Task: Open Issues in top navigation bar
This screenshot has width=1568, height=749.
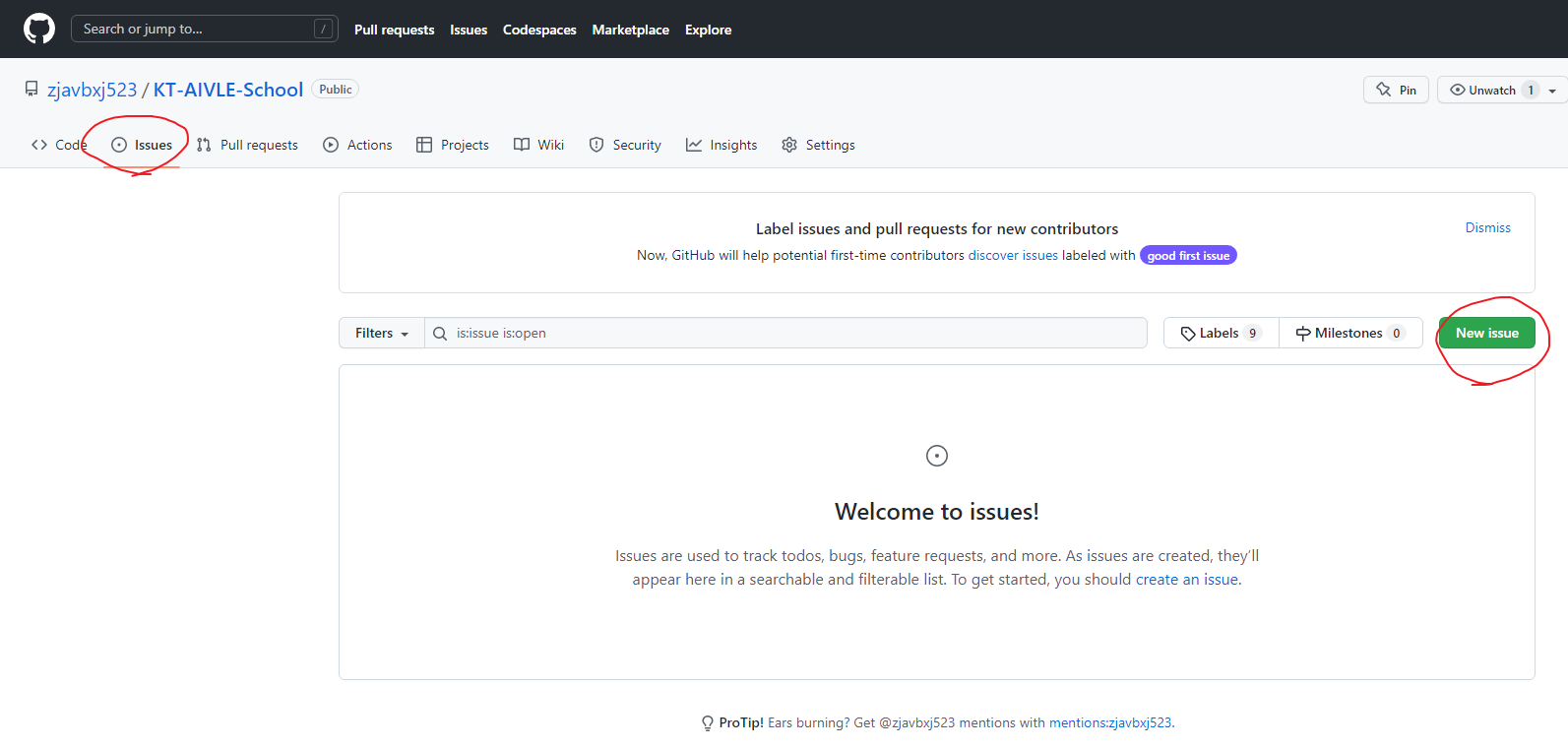Action: coord(469,30)
